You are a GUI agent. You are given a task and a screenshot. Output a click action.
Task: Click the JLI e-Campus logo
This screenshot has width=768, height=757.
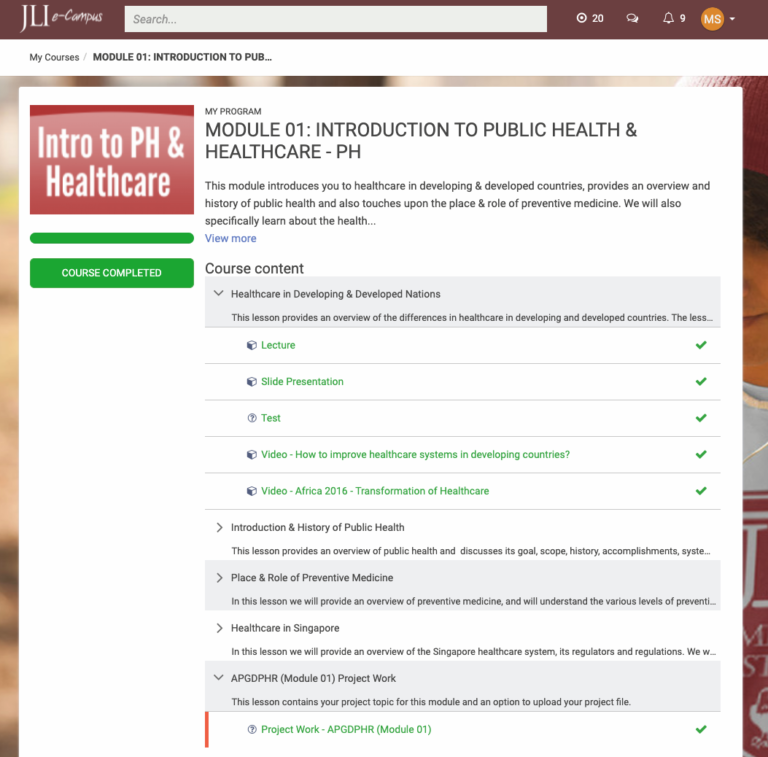60,18
